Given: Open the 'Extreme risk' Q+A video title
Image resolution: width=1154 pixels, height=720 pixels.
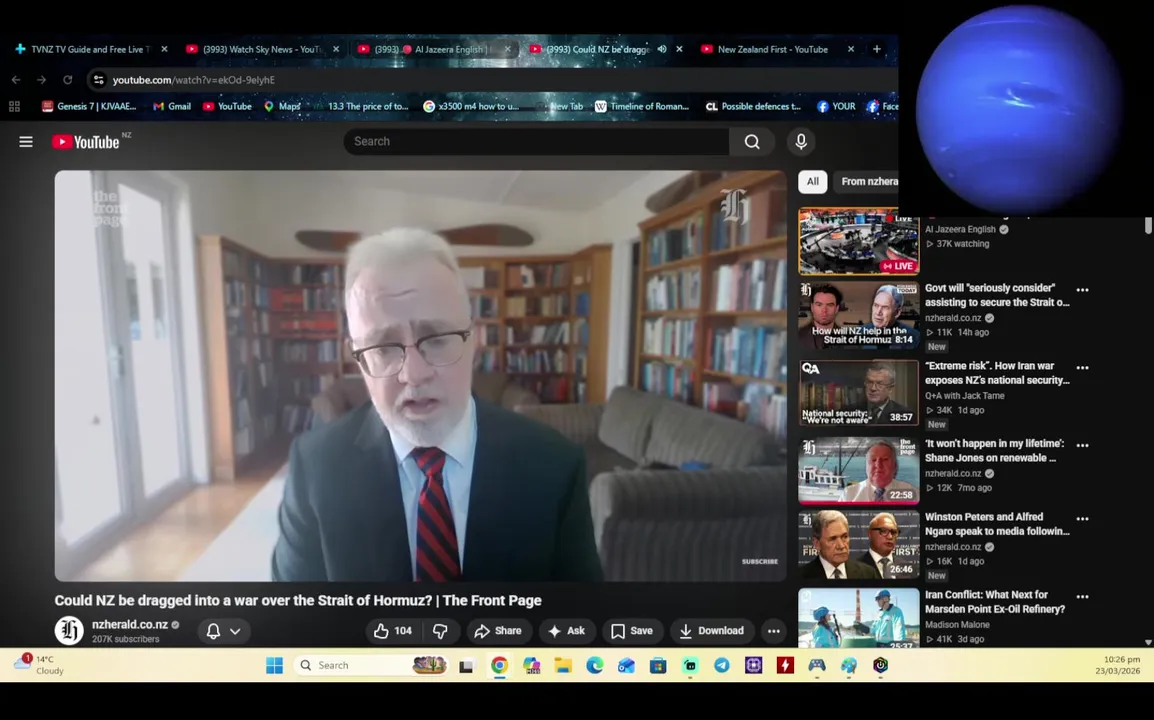Looking at the screenshot, I should click(997, 373).
